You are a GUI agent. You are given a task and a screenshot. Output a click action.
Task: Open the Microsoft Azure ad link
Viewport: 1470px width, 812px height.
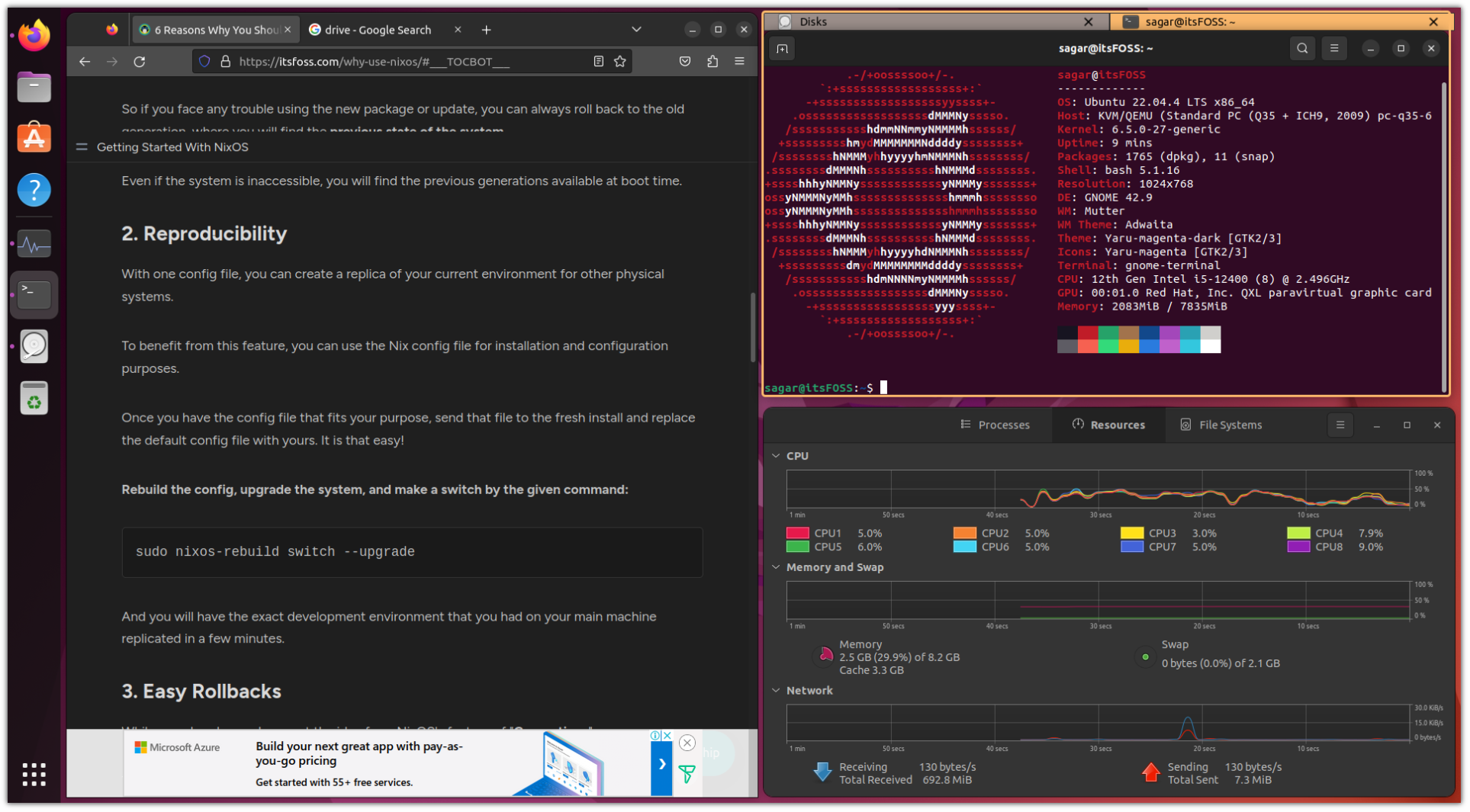coord(359,755)
